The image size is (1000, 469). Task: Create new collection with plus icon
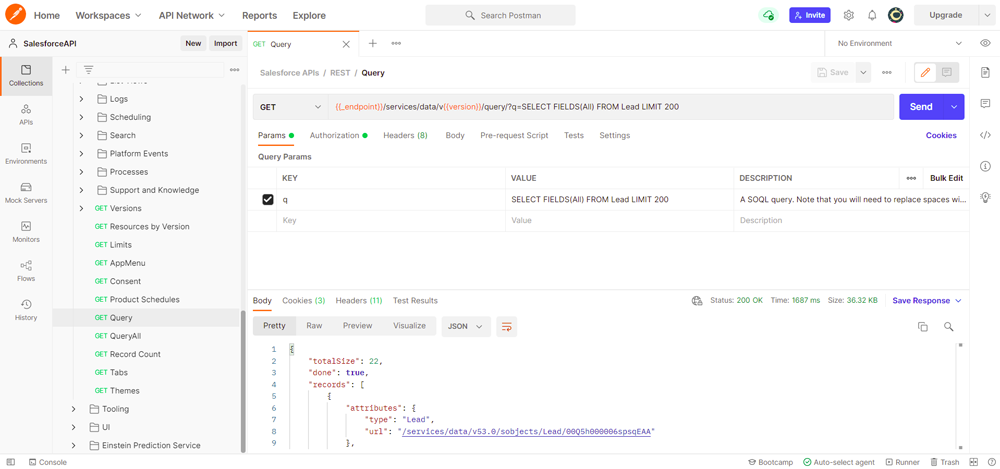point(65,70)
